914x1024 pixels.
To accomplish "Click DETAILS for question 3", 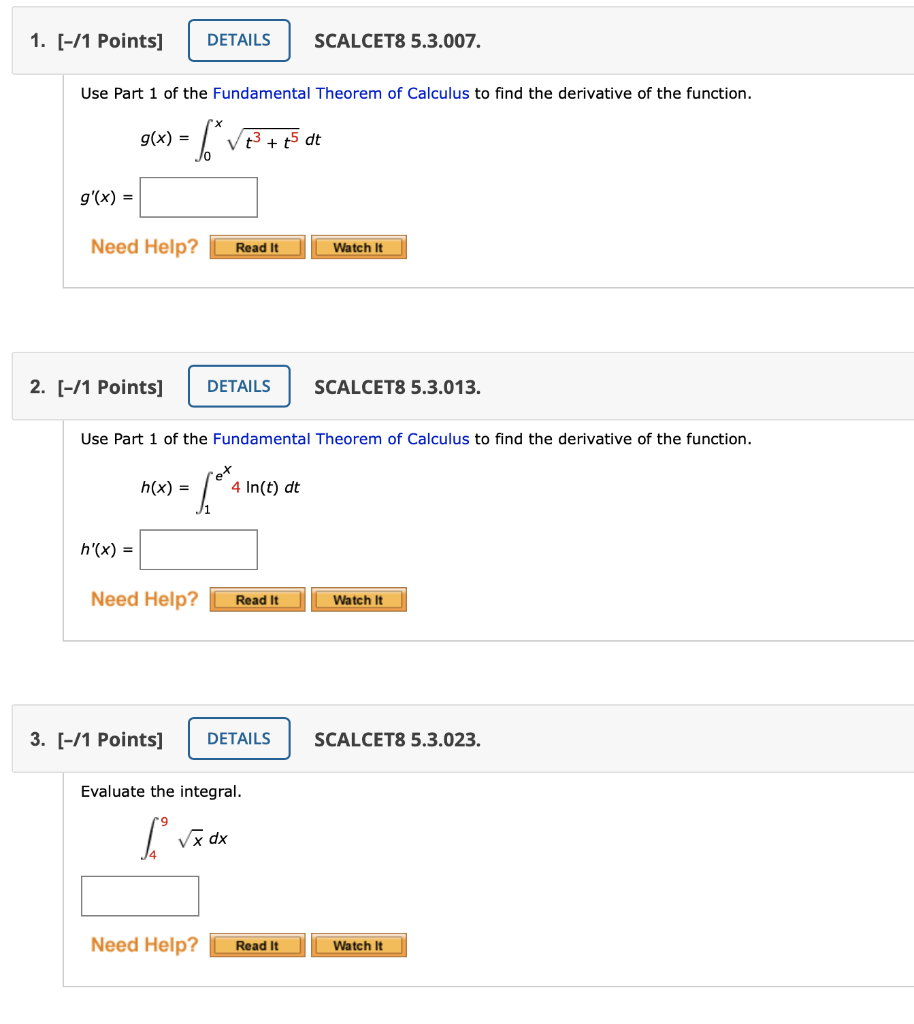I will click(239, 738).
